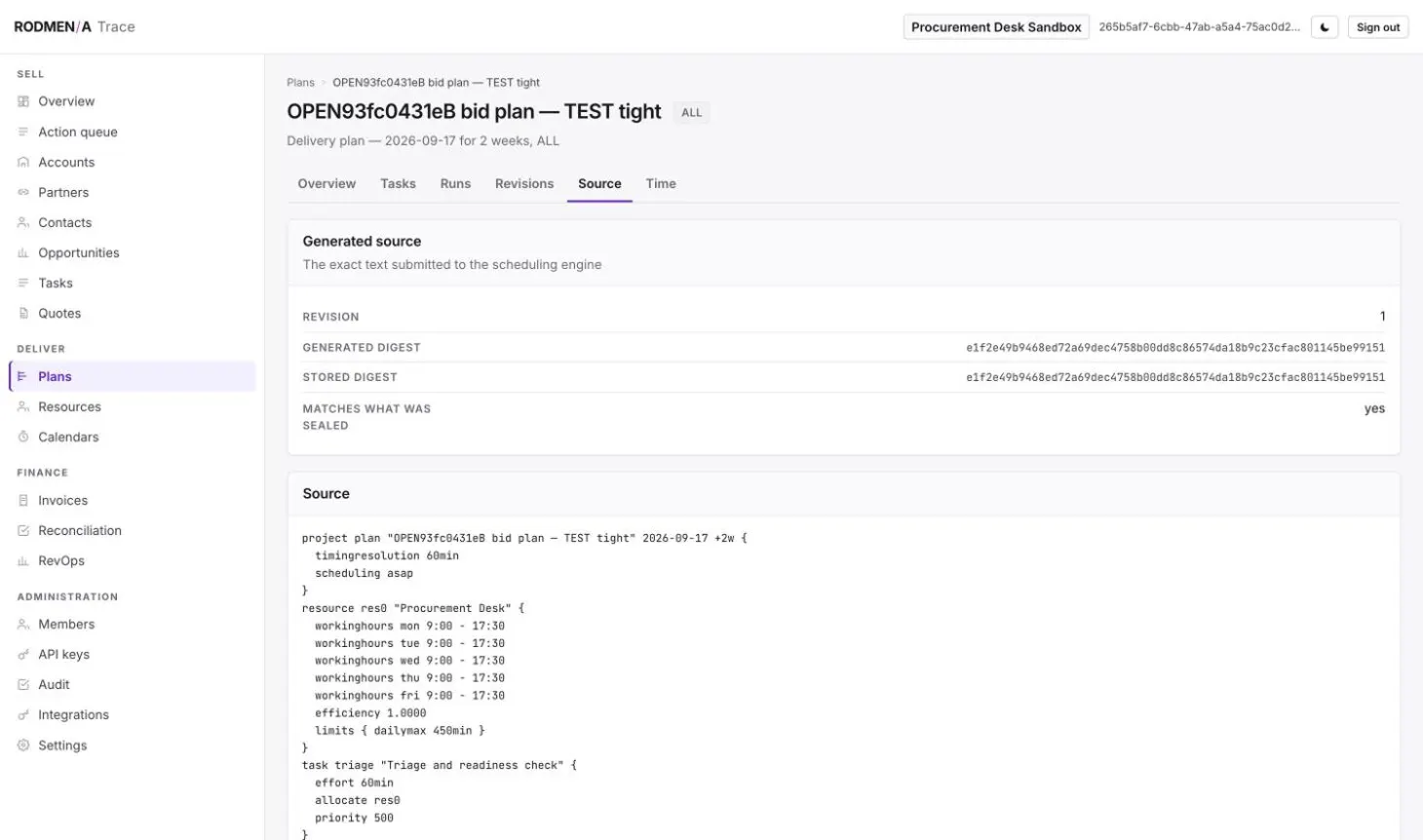Viewport: 1423px width, 840px height.
Task: Click the Action queue list icon
Action: click(x=23, y=132)
